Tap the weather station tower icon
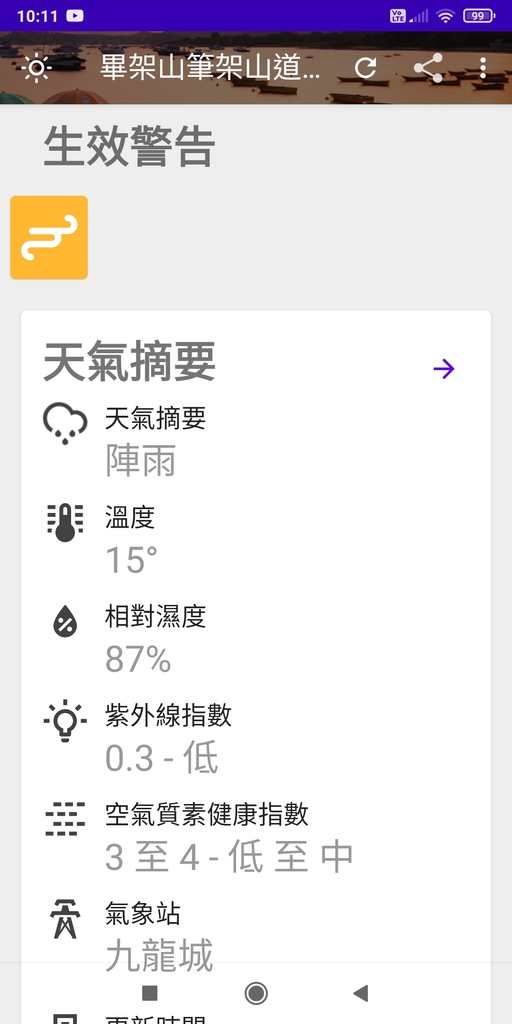 click(x=65, y=918)
